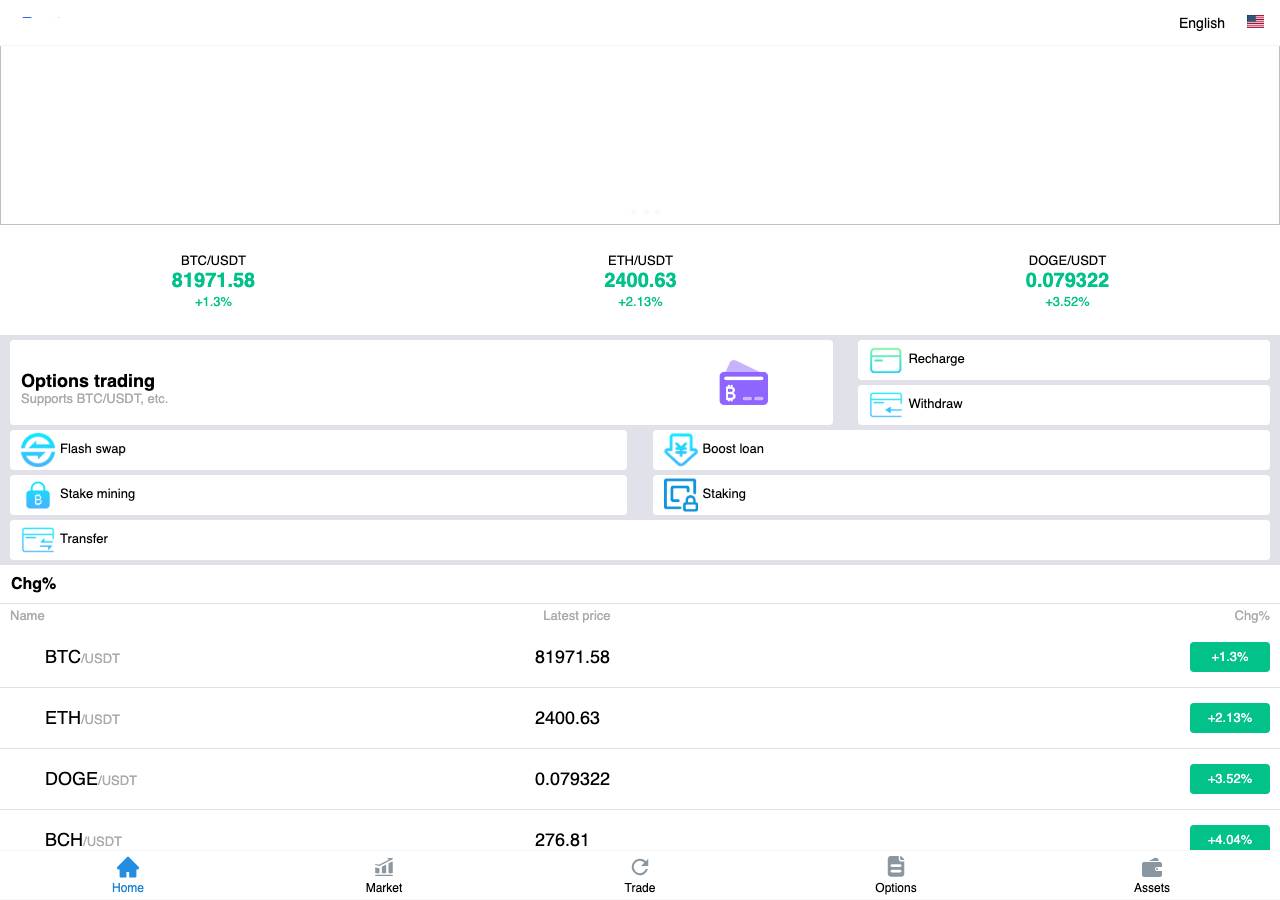1280x900 pixels.
Task: Choose the Boost loan label
Action: (x=733, y=449)
